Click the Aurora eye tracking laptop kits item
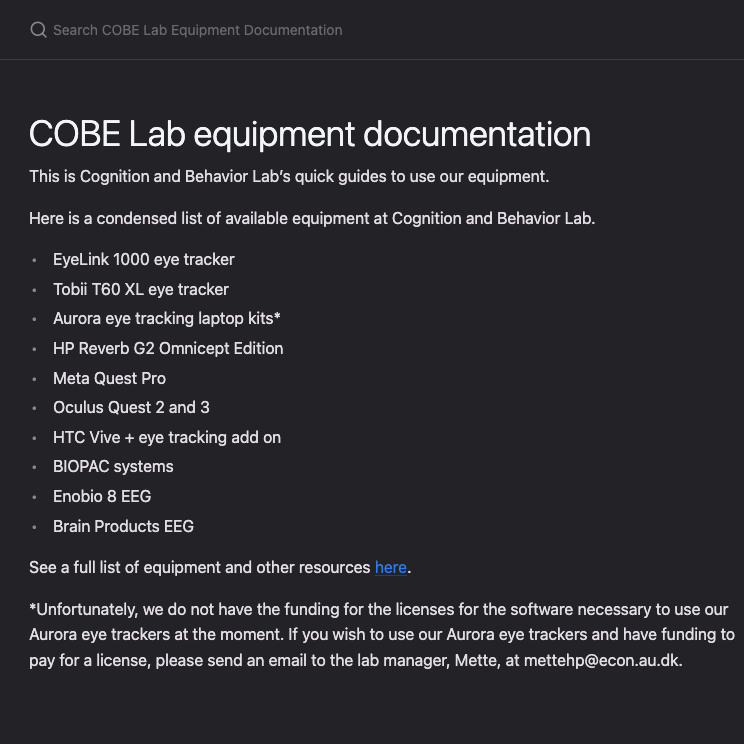 pos(167,318)
